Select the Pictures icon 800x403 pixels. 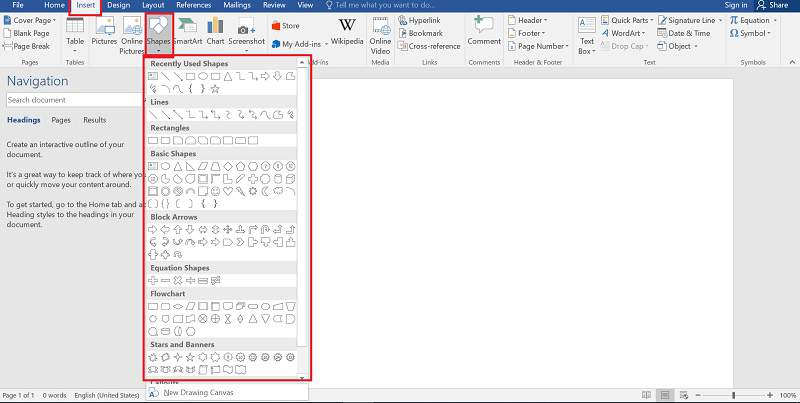click(x=104, y=31)
